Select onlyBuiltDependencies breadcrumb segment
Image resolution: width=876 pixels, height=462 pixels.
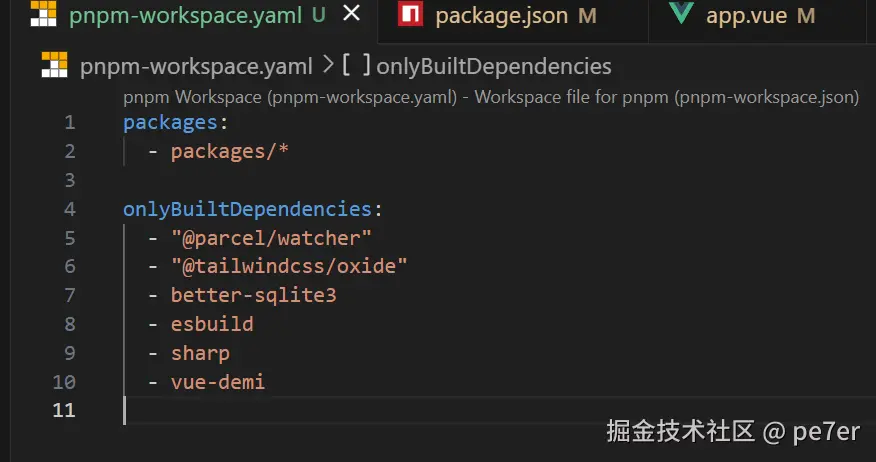pyautogui.click(x=494, y=66)
